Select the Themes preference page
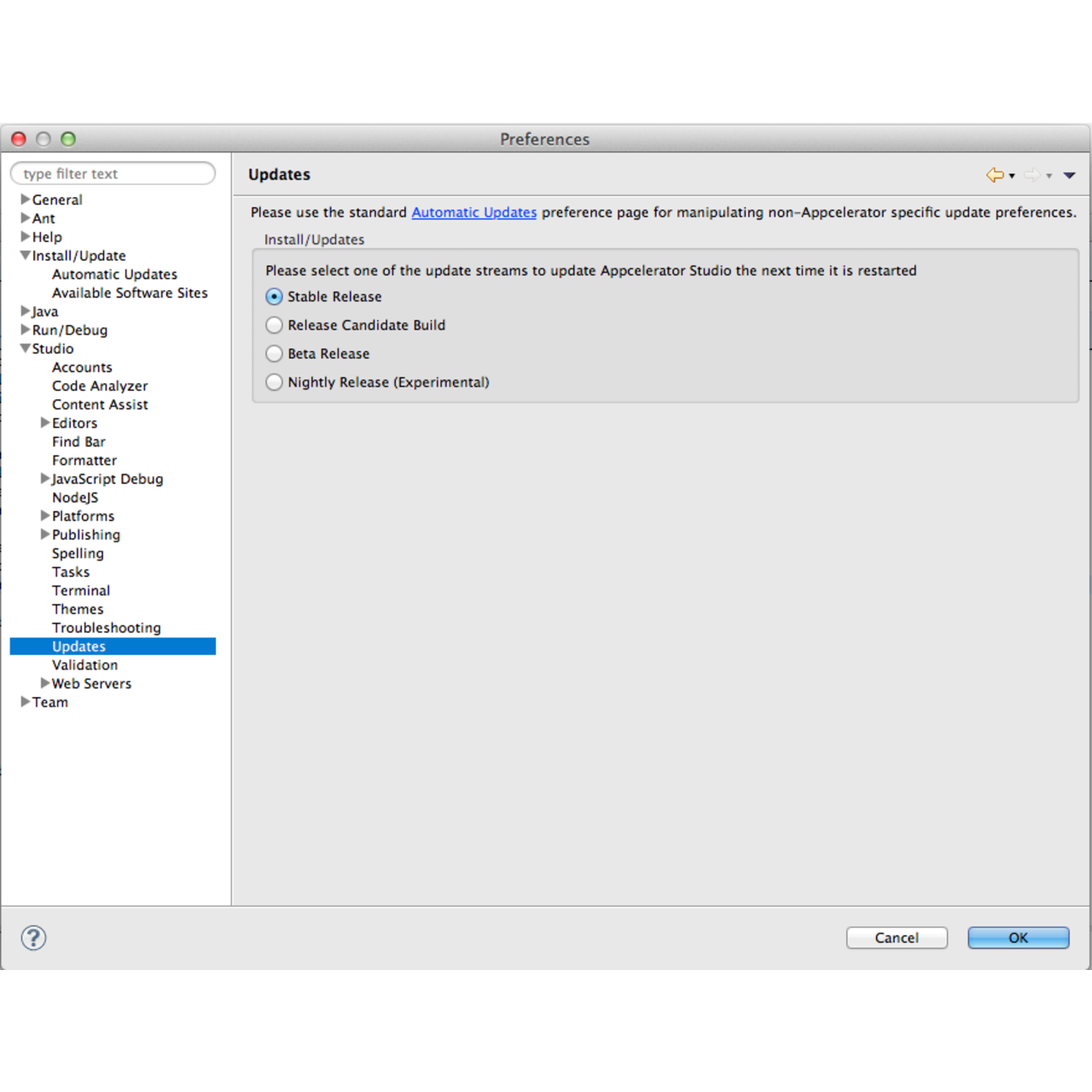 78,608
